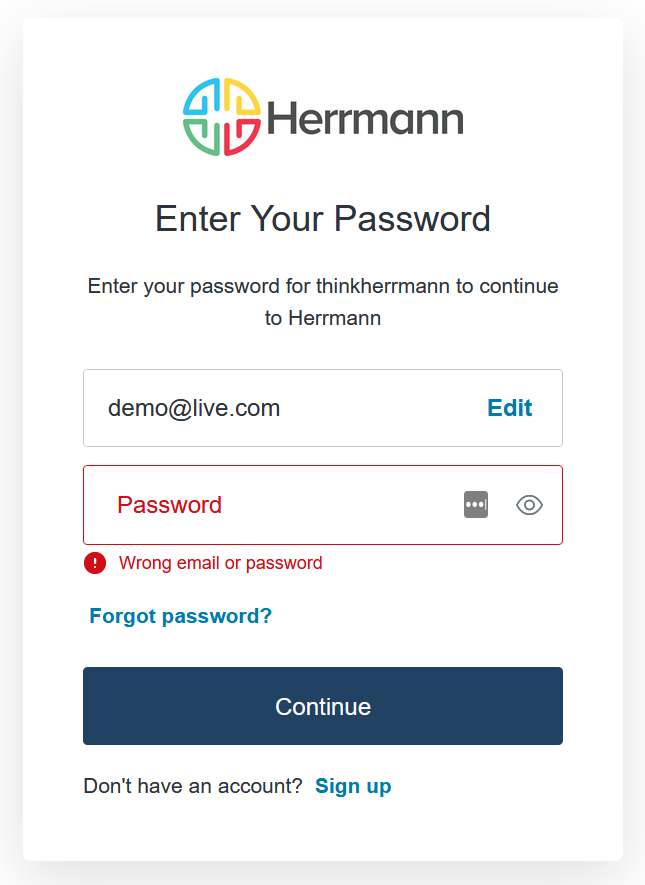Click the Herrmann wordmark text

365,120
